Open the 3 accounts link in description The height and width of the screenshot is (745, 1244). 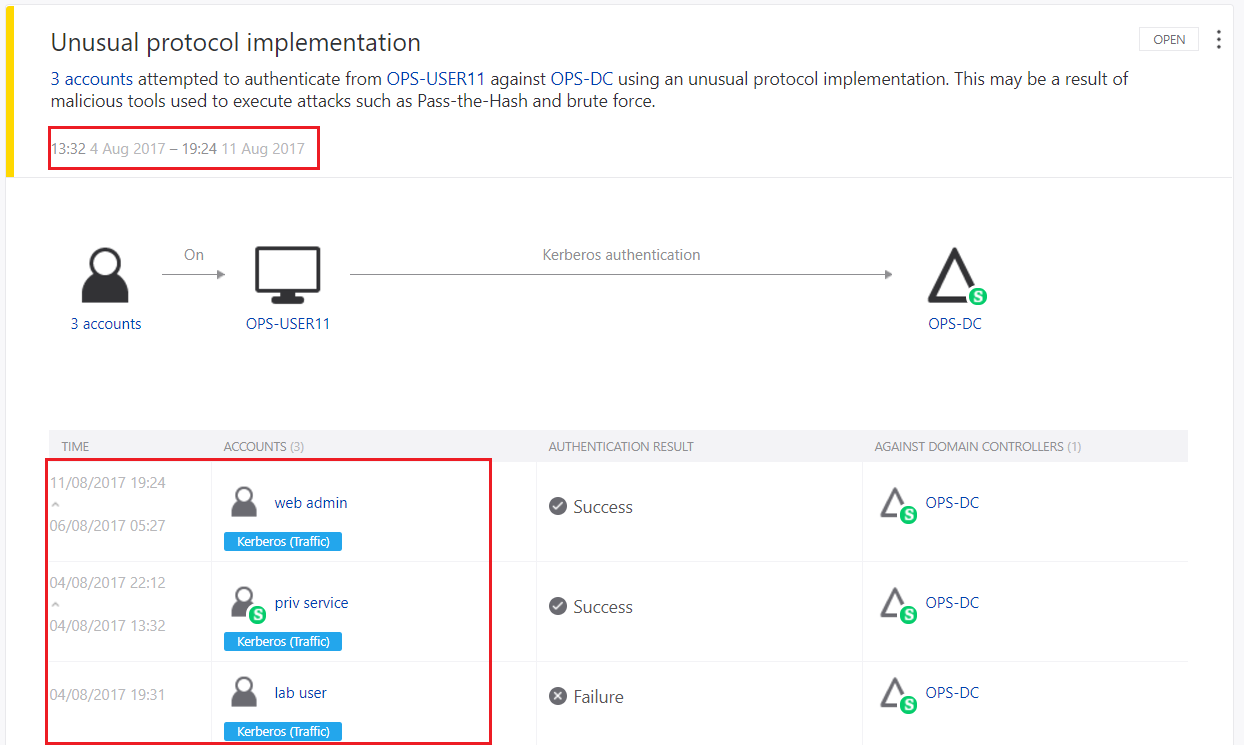[92, 78]
